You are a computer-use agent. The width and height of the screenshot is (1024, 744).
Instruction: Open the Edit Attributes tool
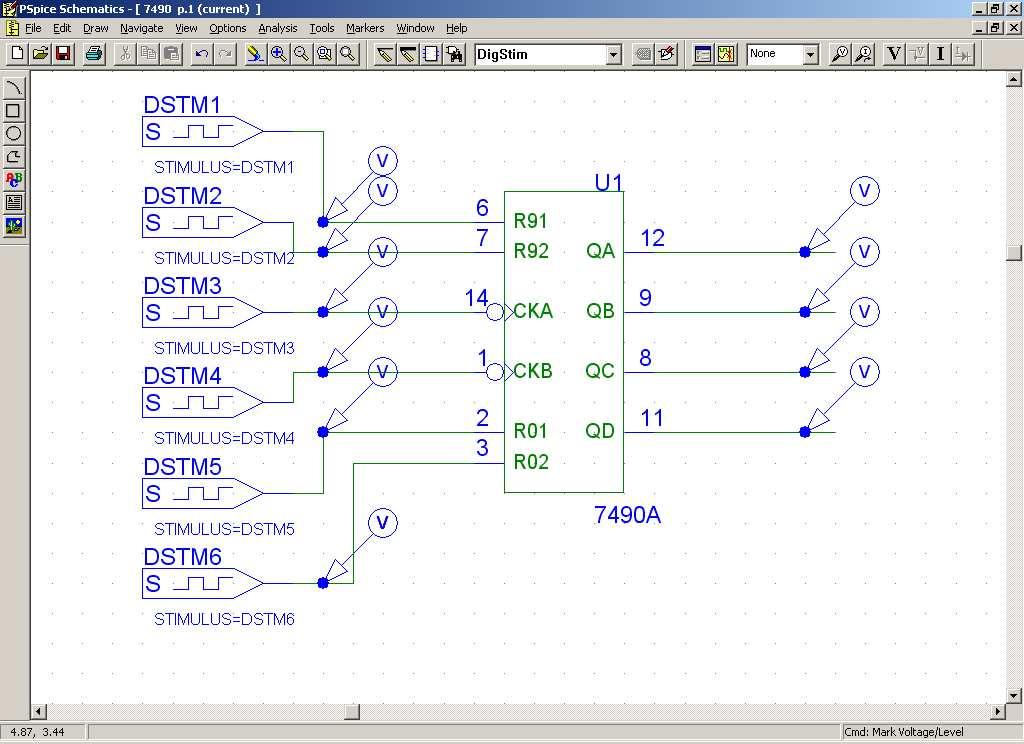[643, 54]
